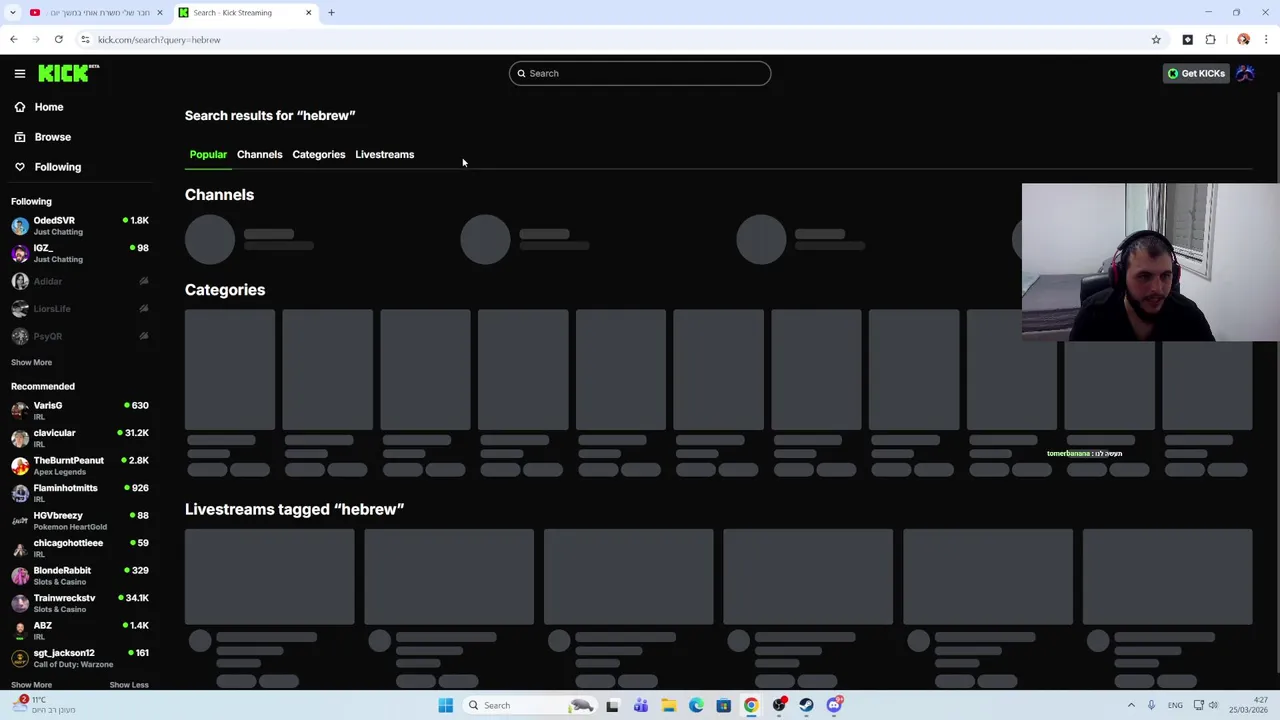
Task: Open clavicular recommended channel
Action: (x=80, y=438)
